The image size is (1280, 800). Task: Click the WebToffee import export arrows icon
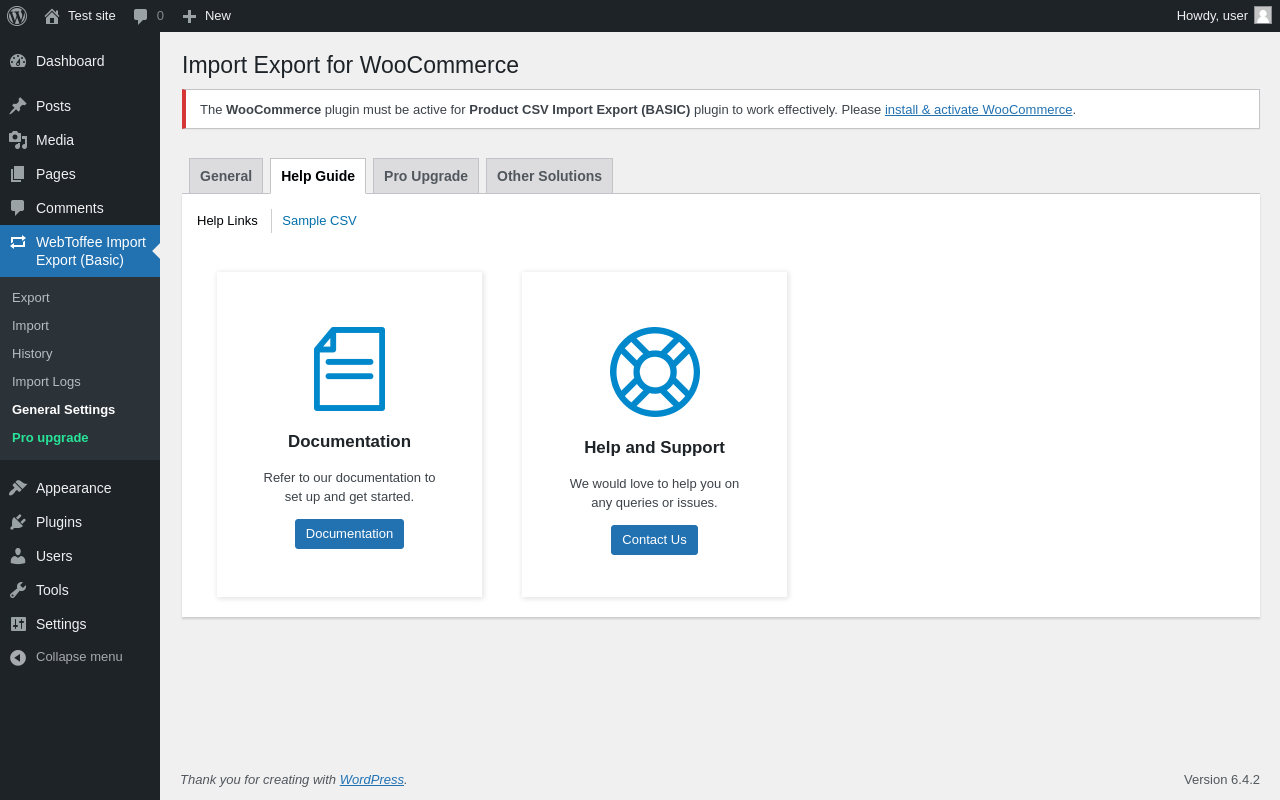(x=18, y=242)
